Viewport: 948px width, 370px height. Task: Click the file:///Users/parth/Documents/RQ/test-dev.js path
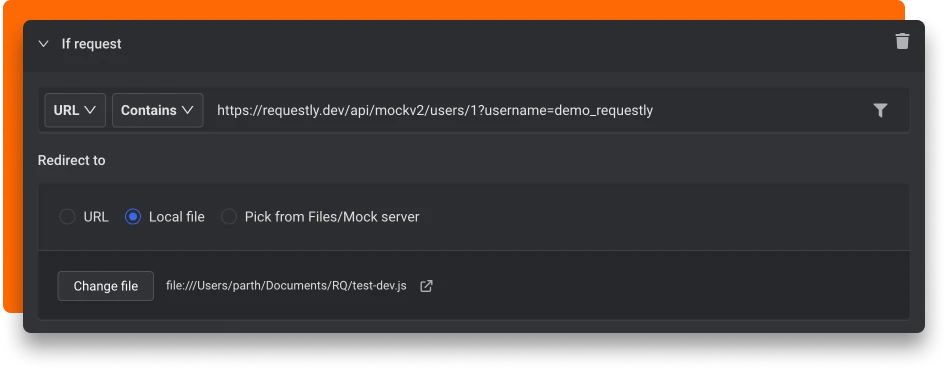pos(287,285)
